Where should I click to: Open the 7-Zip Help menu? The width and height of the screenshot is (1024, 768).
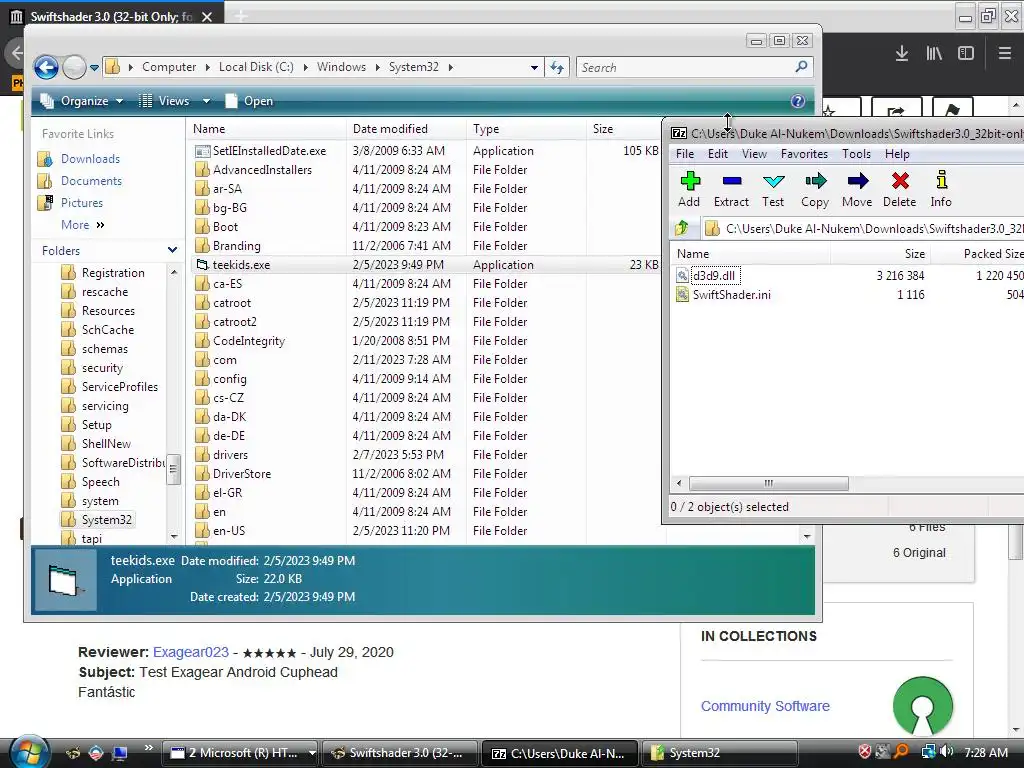(897, 154)
